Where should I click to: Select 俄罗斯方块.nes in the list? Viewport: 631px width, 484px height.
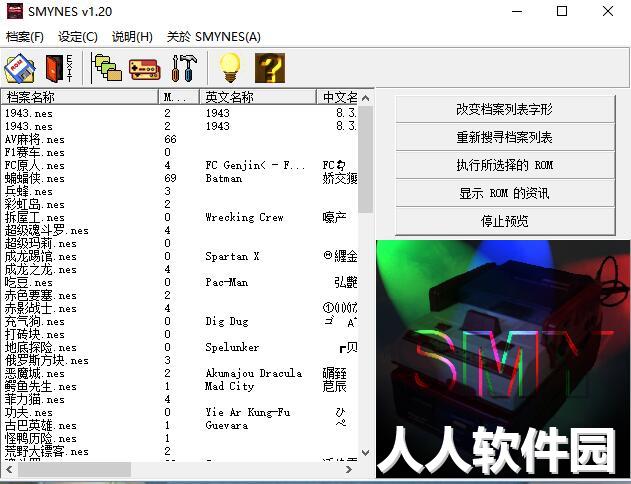click(47, 360)
